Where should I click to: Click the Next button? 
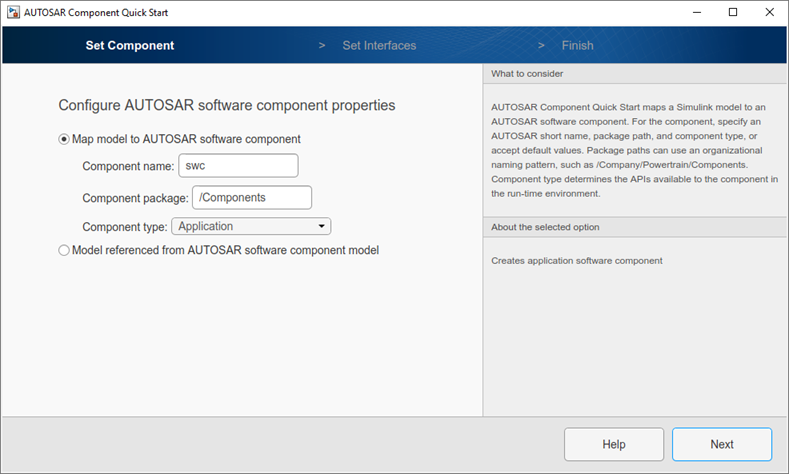(722, 444)
